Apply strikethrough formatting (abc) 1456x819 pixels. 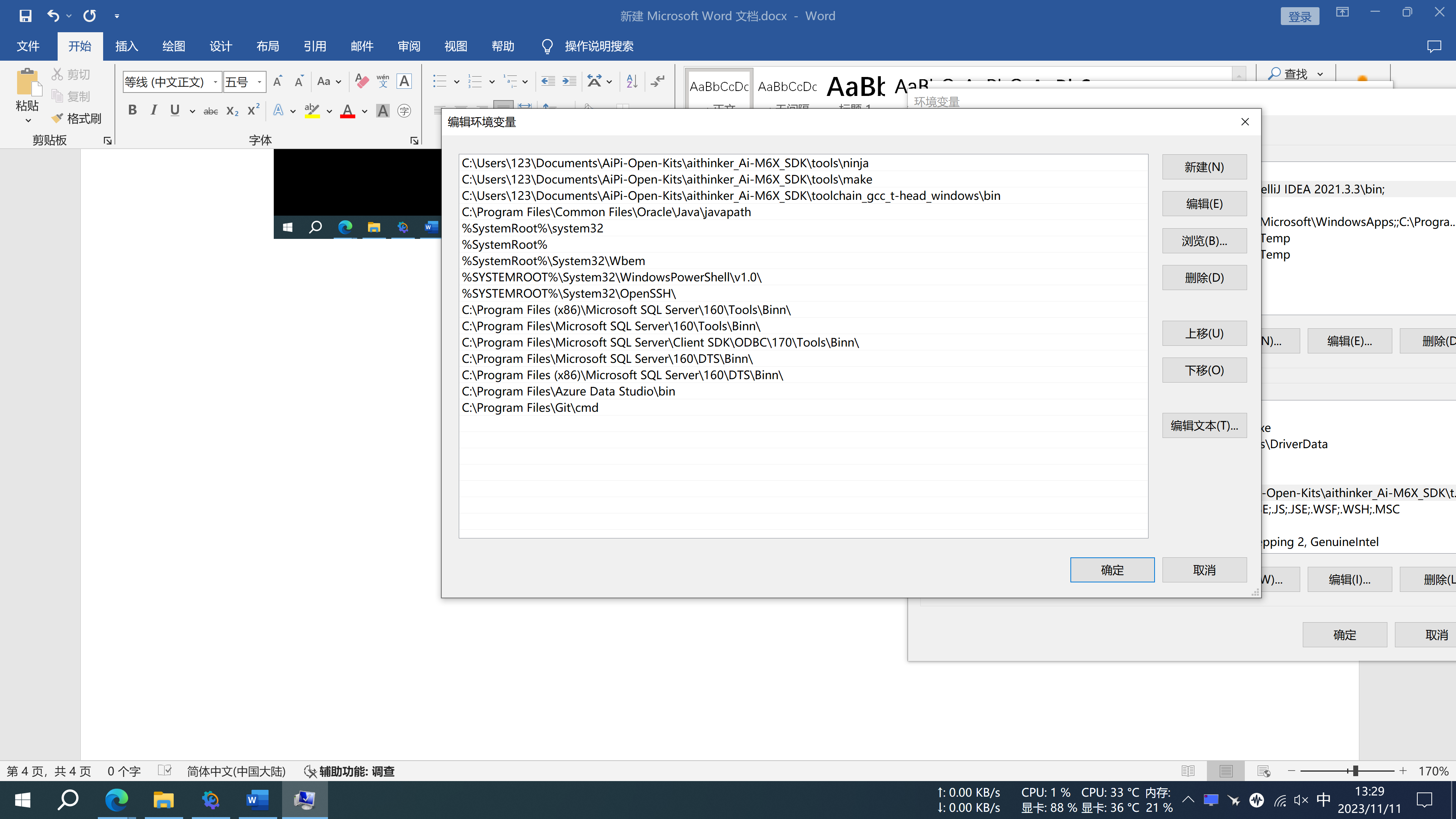211,111
